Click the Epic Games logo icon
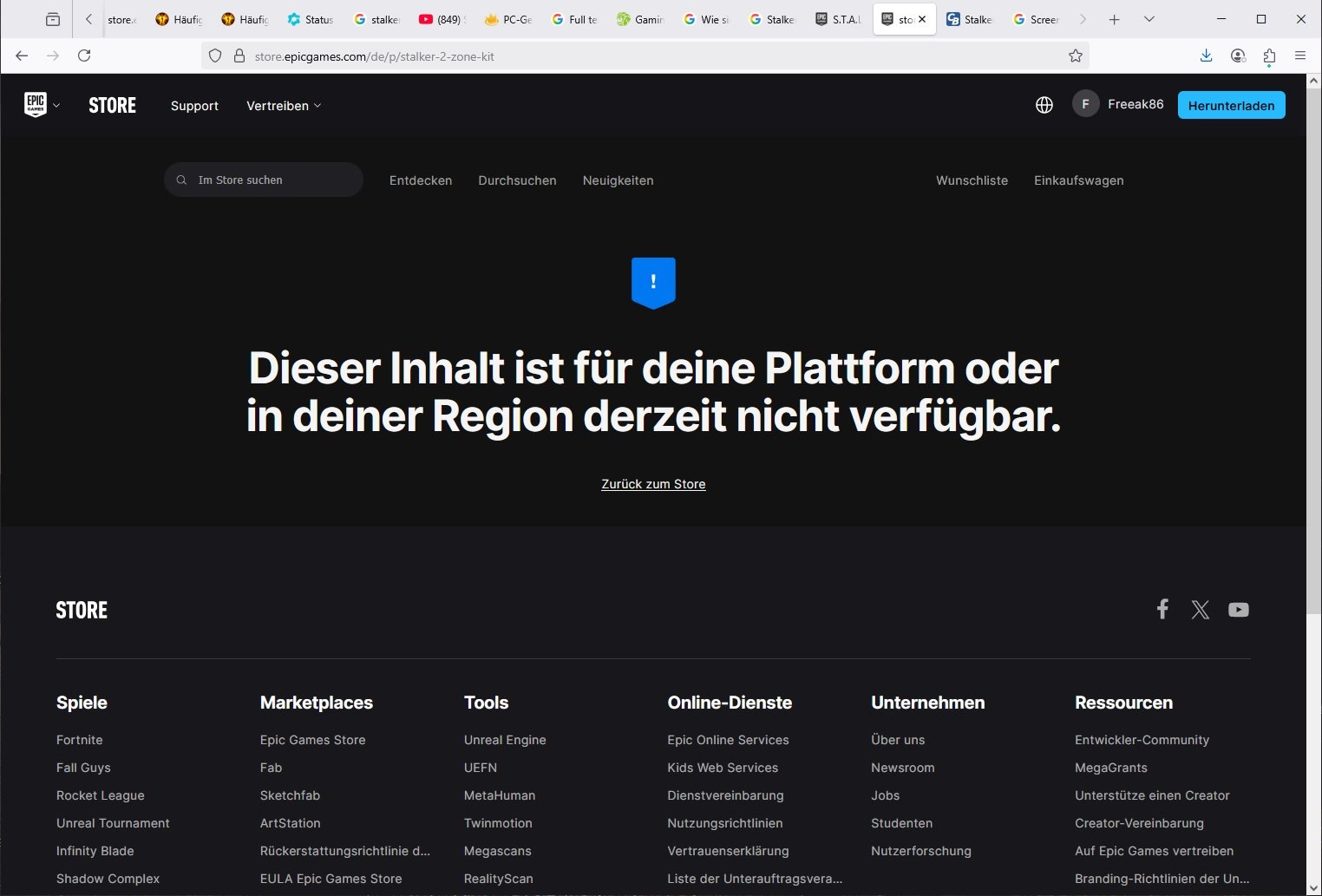The width and height of the screenshot is (1322, 896). (36, 105)
